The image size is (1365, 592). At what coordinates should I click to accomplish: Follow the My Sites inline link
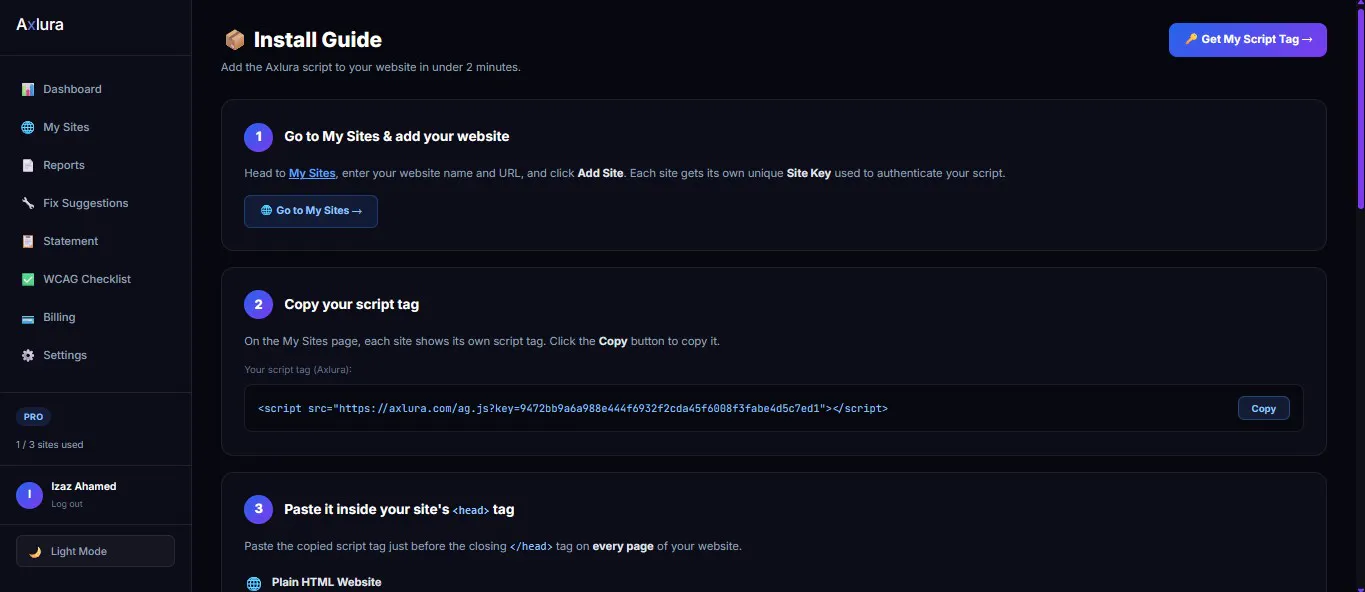312,173
